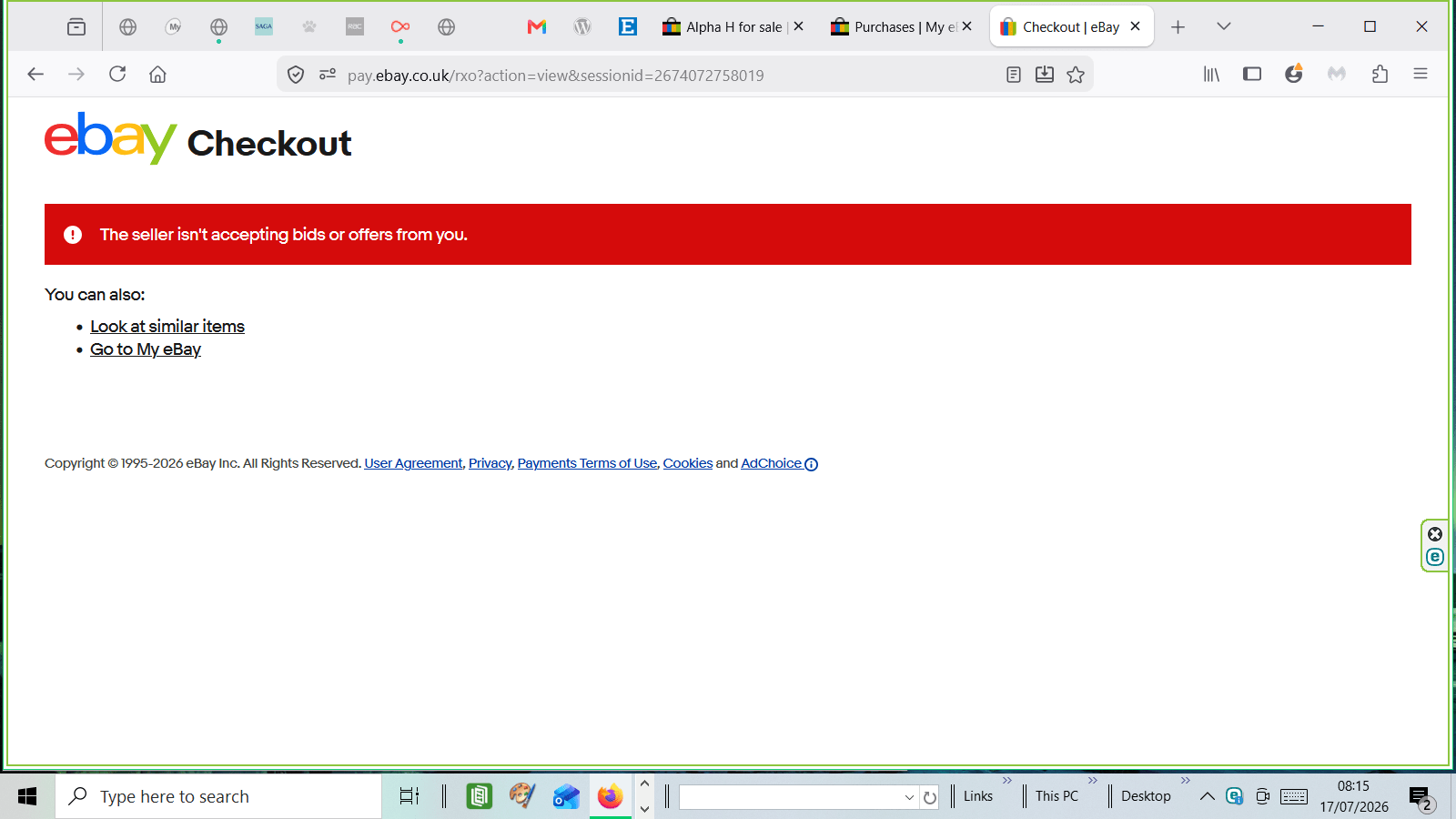Viewport: 1456px width, 819px height.
Task: Open the touch keyboard tray icon
Action: tap(1294, 796)
